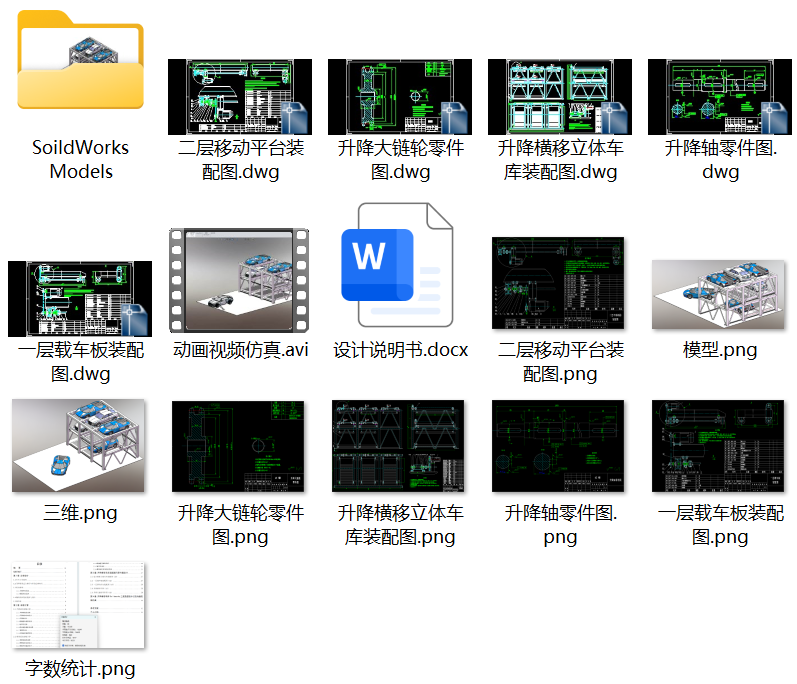This screenshot has width=797, height=684.
Task: Click the 升降横移立体车库装配图.png thumbnail
Action: coord(398,446)
